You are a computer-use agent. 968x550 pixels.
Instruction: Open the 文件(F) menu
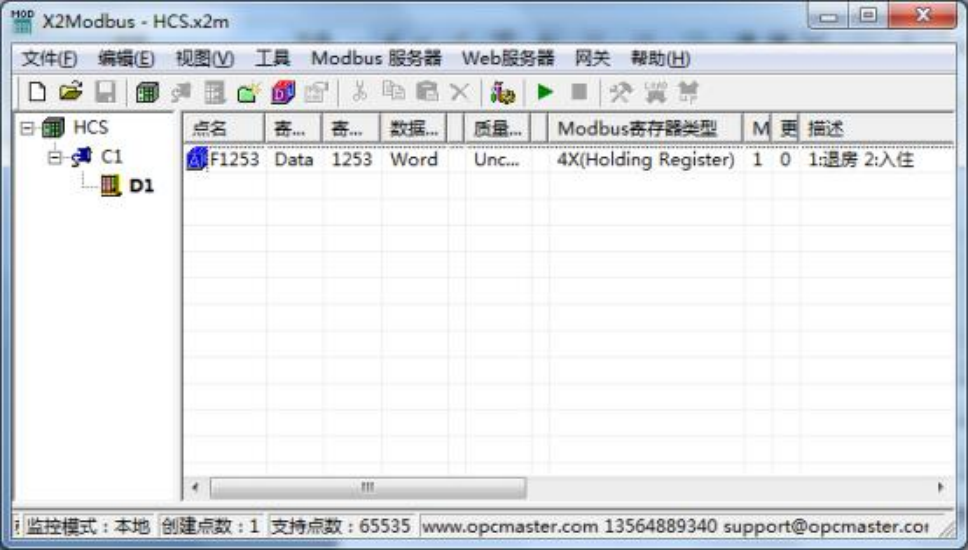coord(49,59)
